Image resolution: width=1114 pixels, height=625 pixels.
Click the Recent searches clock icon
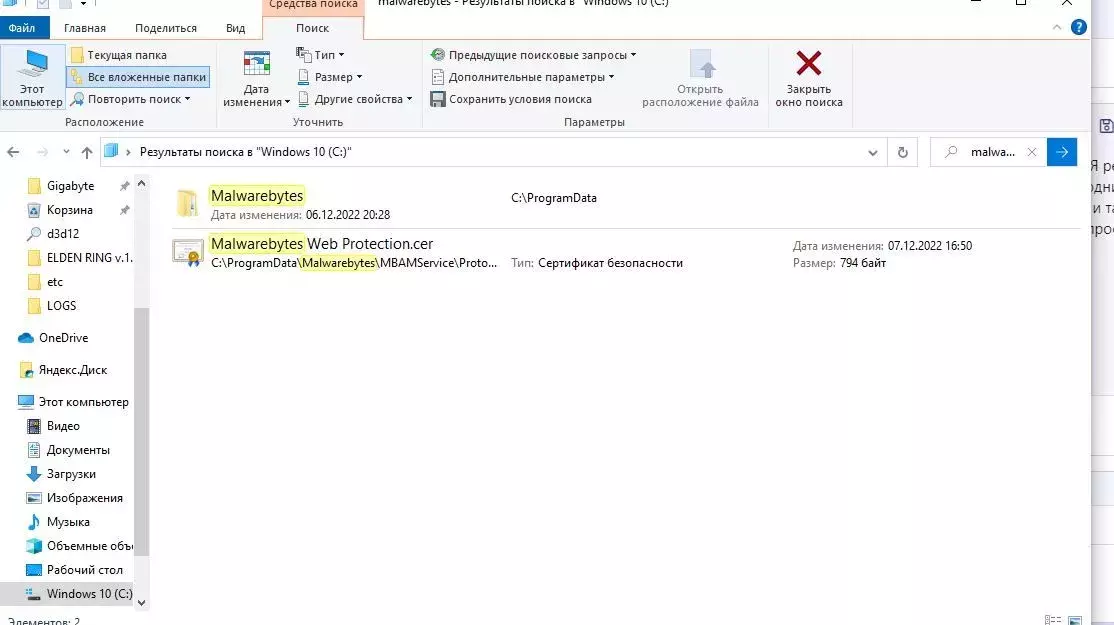coord(437,54)
